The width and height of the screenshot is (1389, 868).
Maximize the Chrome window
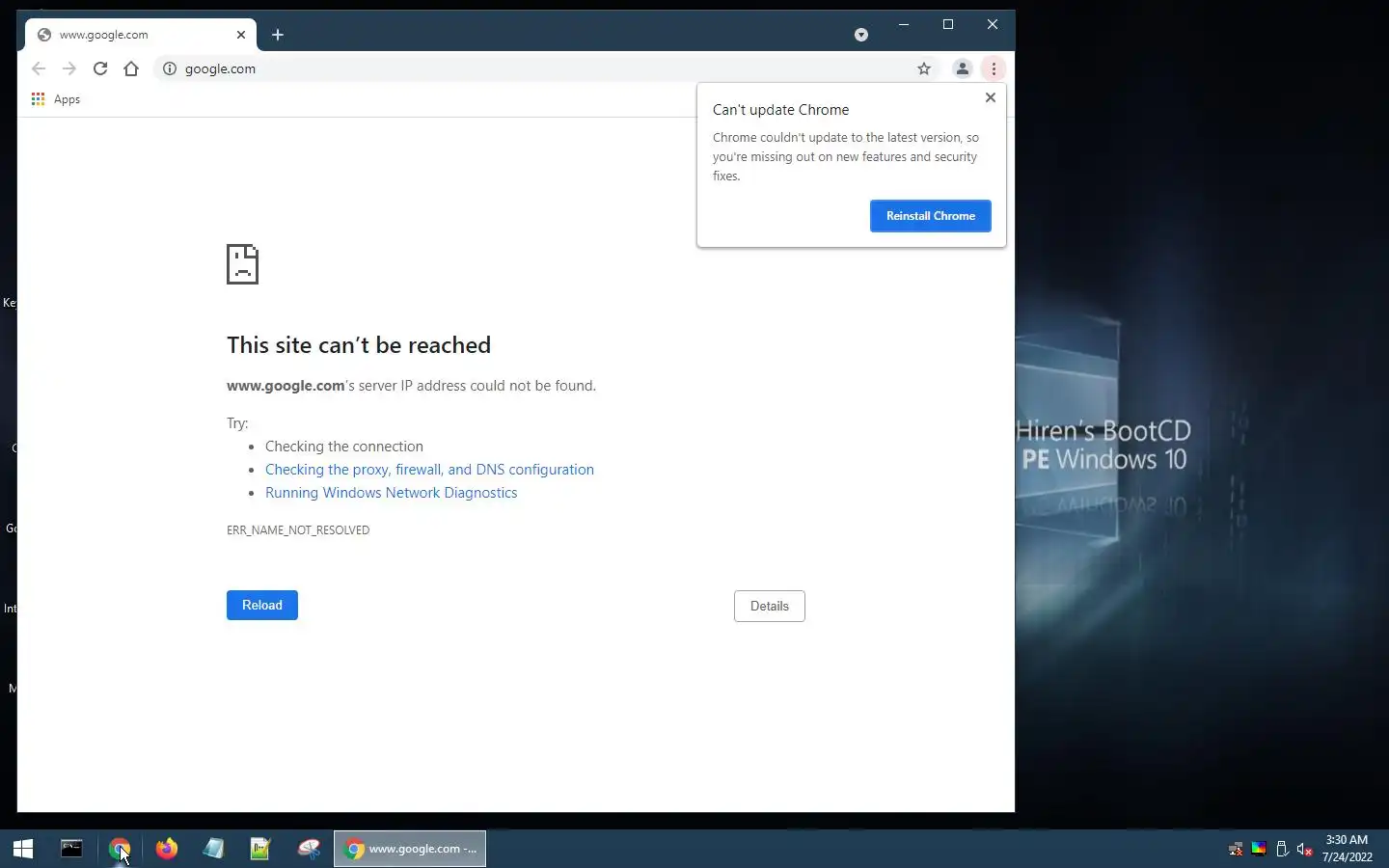[x=948, y=24]
